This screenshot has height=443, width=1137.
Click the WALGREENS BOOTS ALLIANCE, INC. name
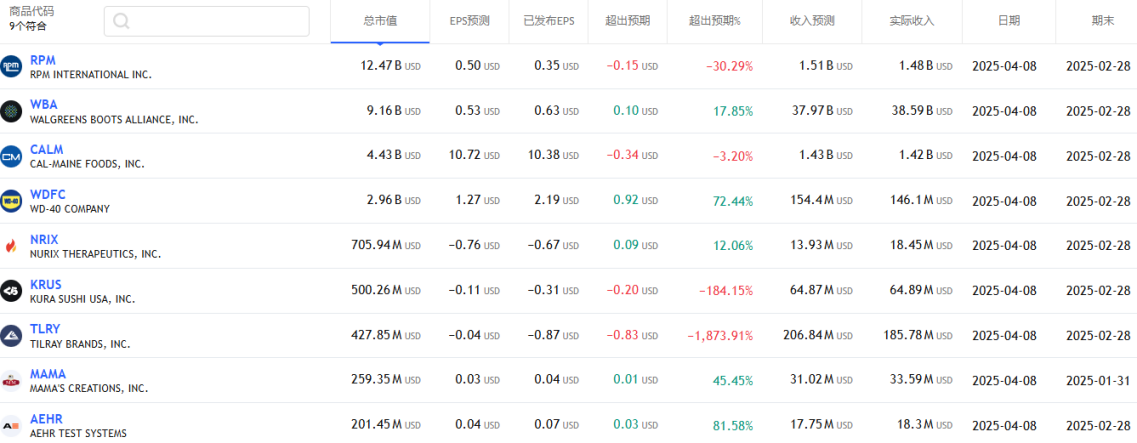(114, 119)
